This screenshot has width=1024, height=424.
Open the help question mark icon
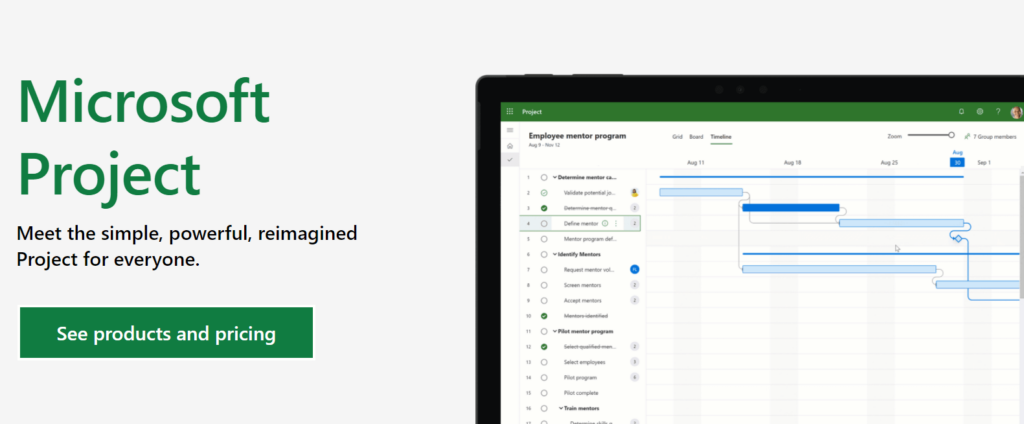click(x=998, y=112)
